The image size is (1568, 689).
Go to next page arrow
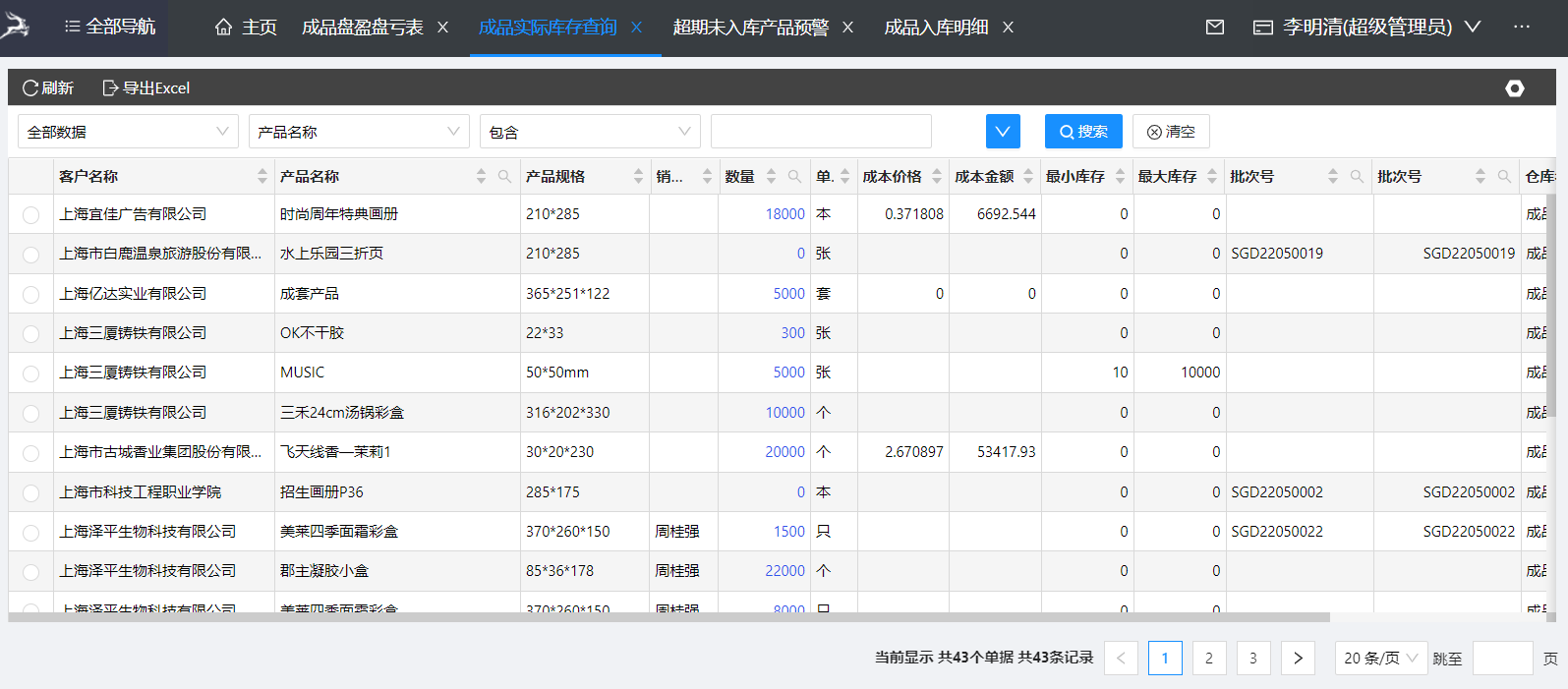click(1298, 659)
